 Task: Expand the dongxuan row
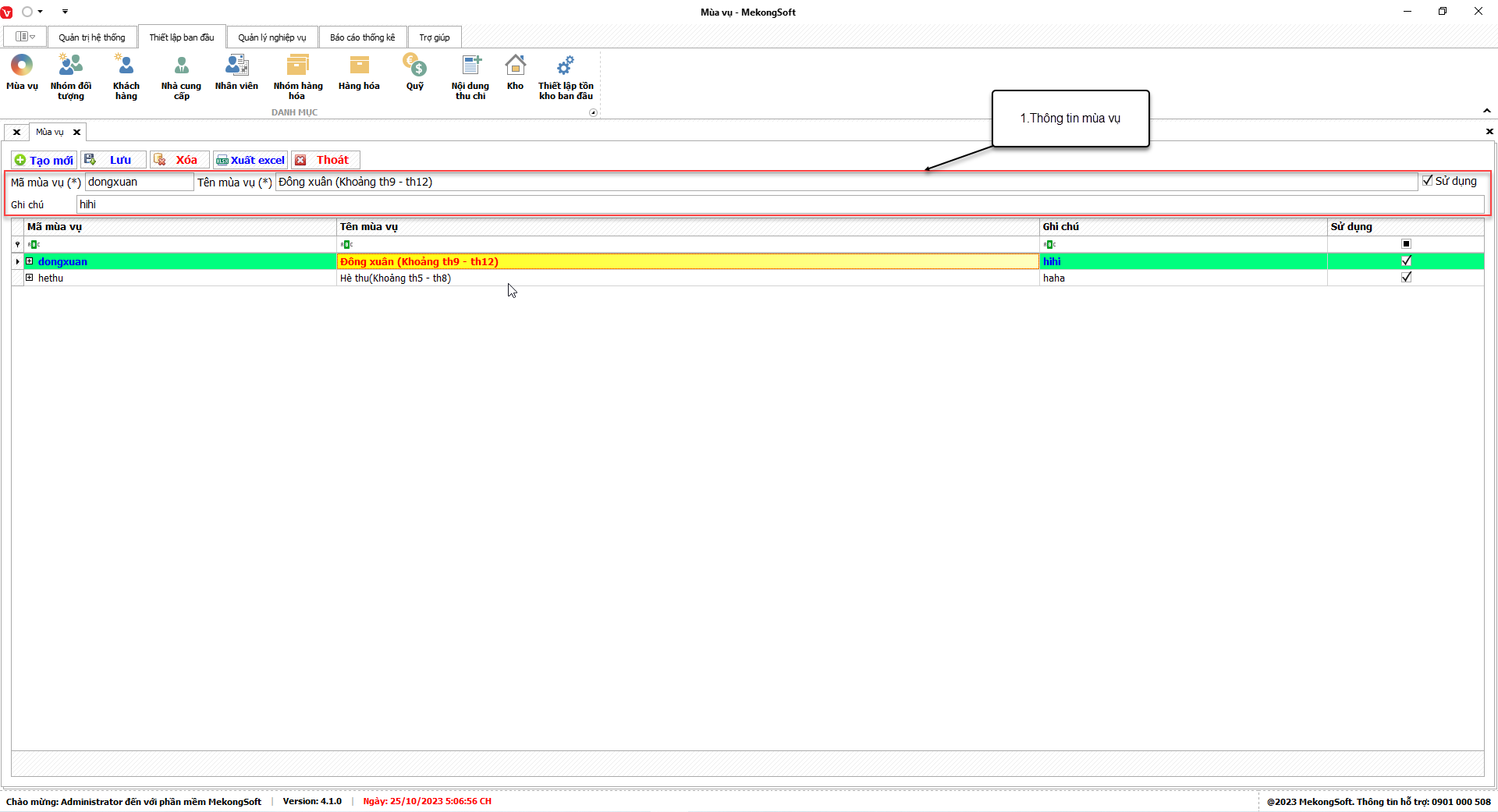click(x=30, y=261)
